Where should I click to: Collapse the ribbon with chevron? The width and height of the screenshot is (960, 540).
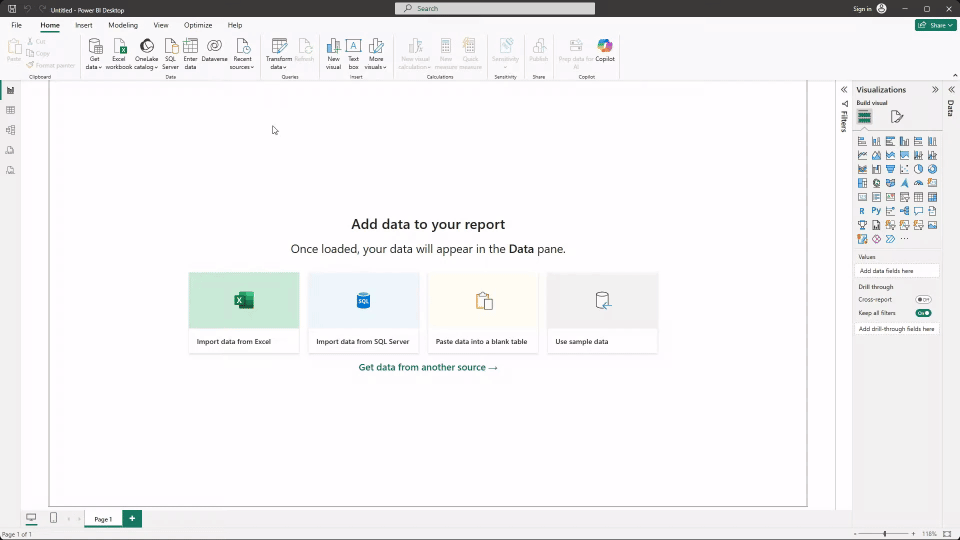[x=955, y=75]
